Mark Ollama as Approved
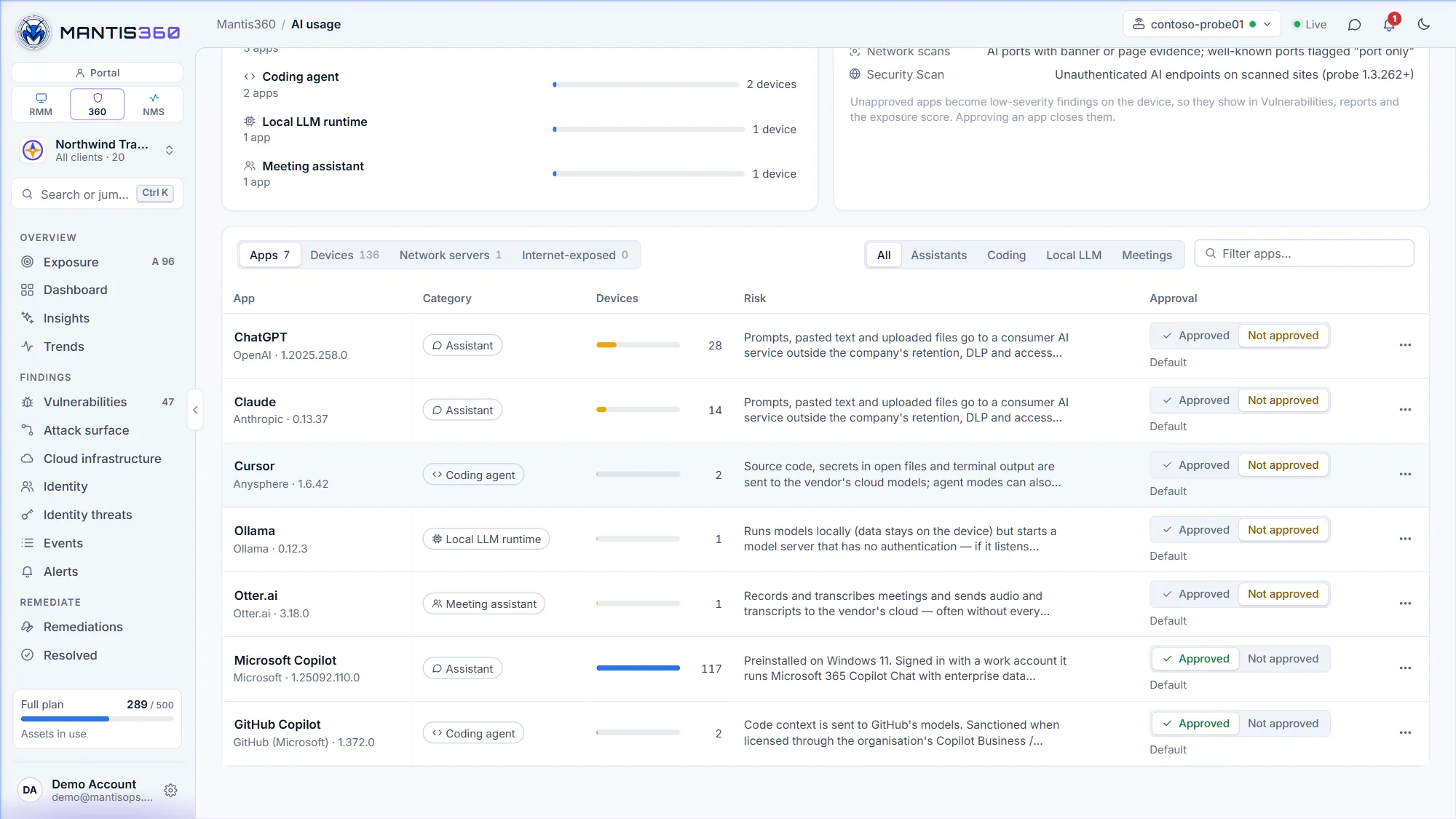This screenshot has width=1456, height=819. [x=1195, y=530]
